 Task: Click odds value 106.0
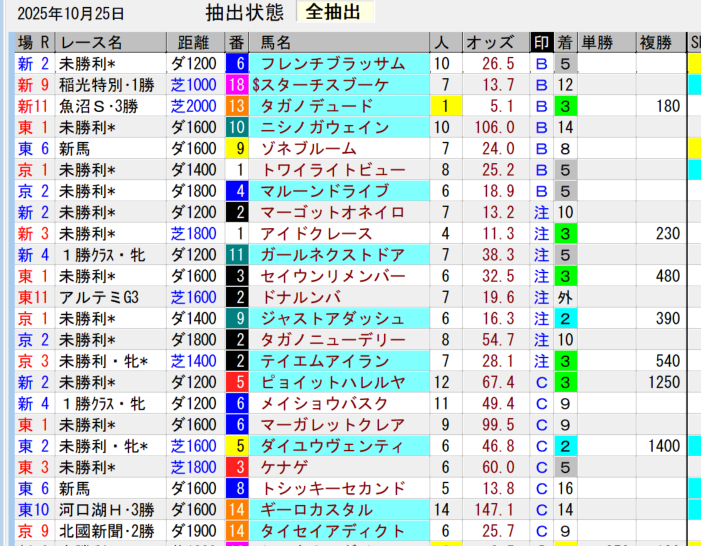[x=494, y=127]
